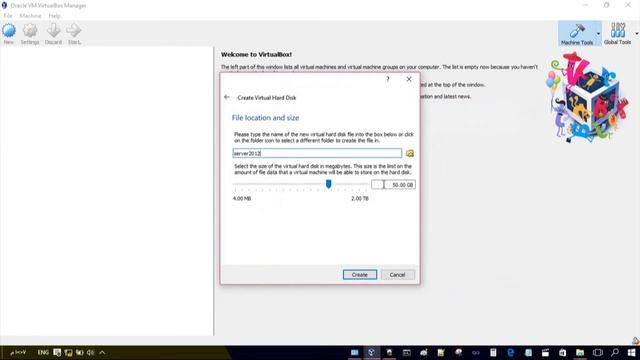Click the 'Create Virtual Hard Disk' dialog title
The width and height of the screenshot is (640, 360).
267,98
